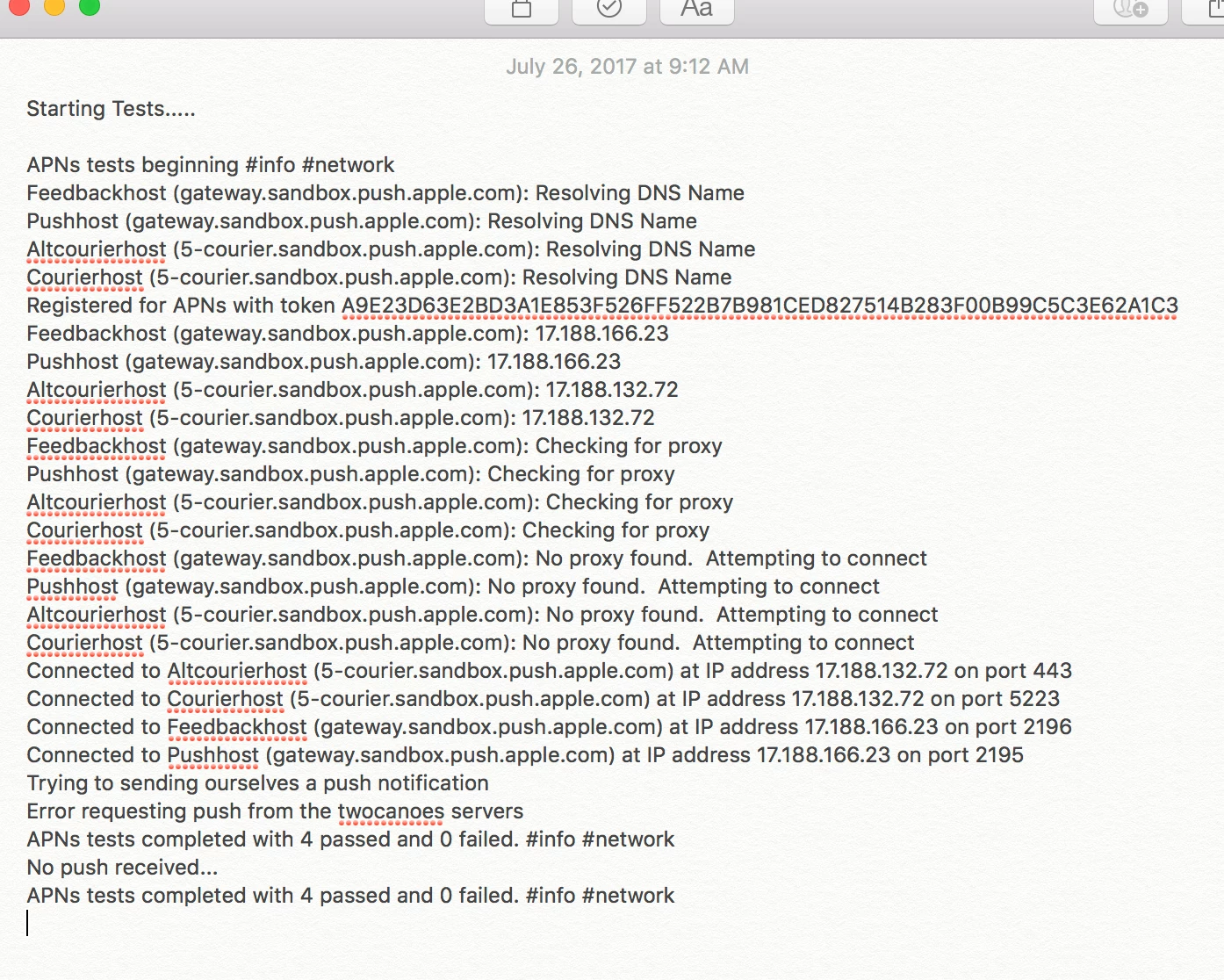Close the window with the red button

coord(20,6)
